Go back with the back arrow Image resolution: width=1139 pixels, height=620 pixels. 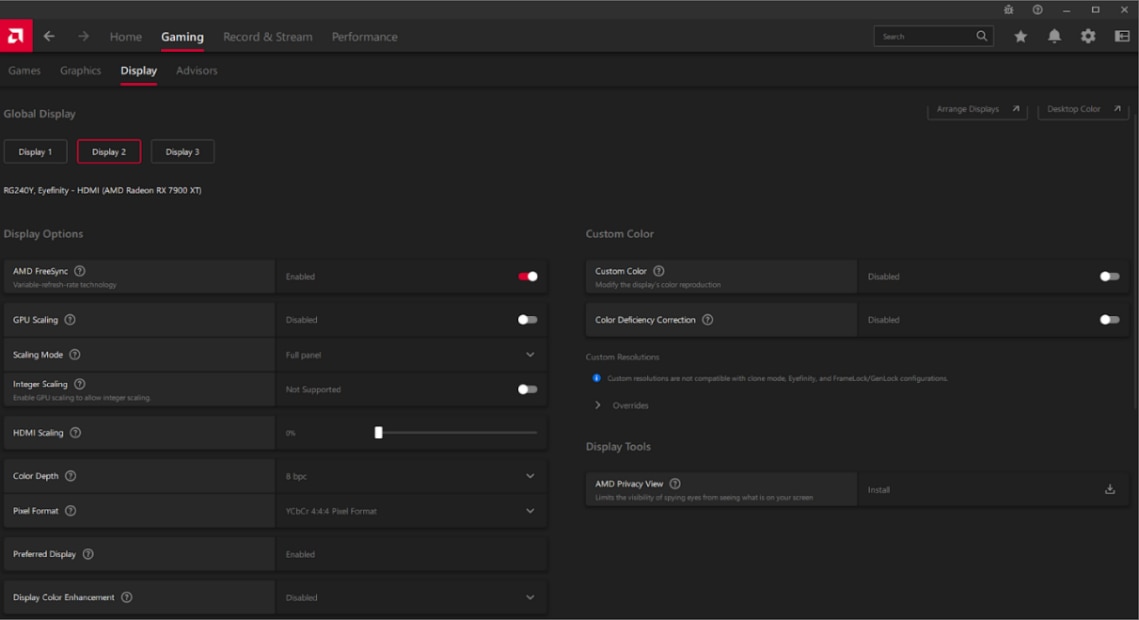coord(49,36)
